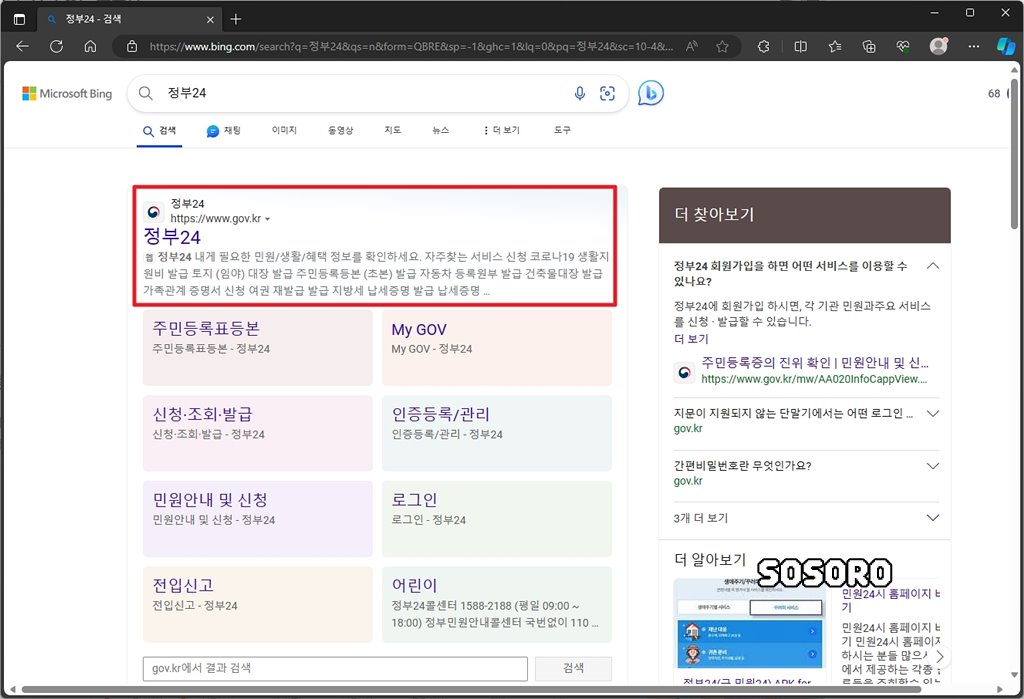Toggle split screen icon
This screenshot has height=699, width=1024.
coord(801,46)
